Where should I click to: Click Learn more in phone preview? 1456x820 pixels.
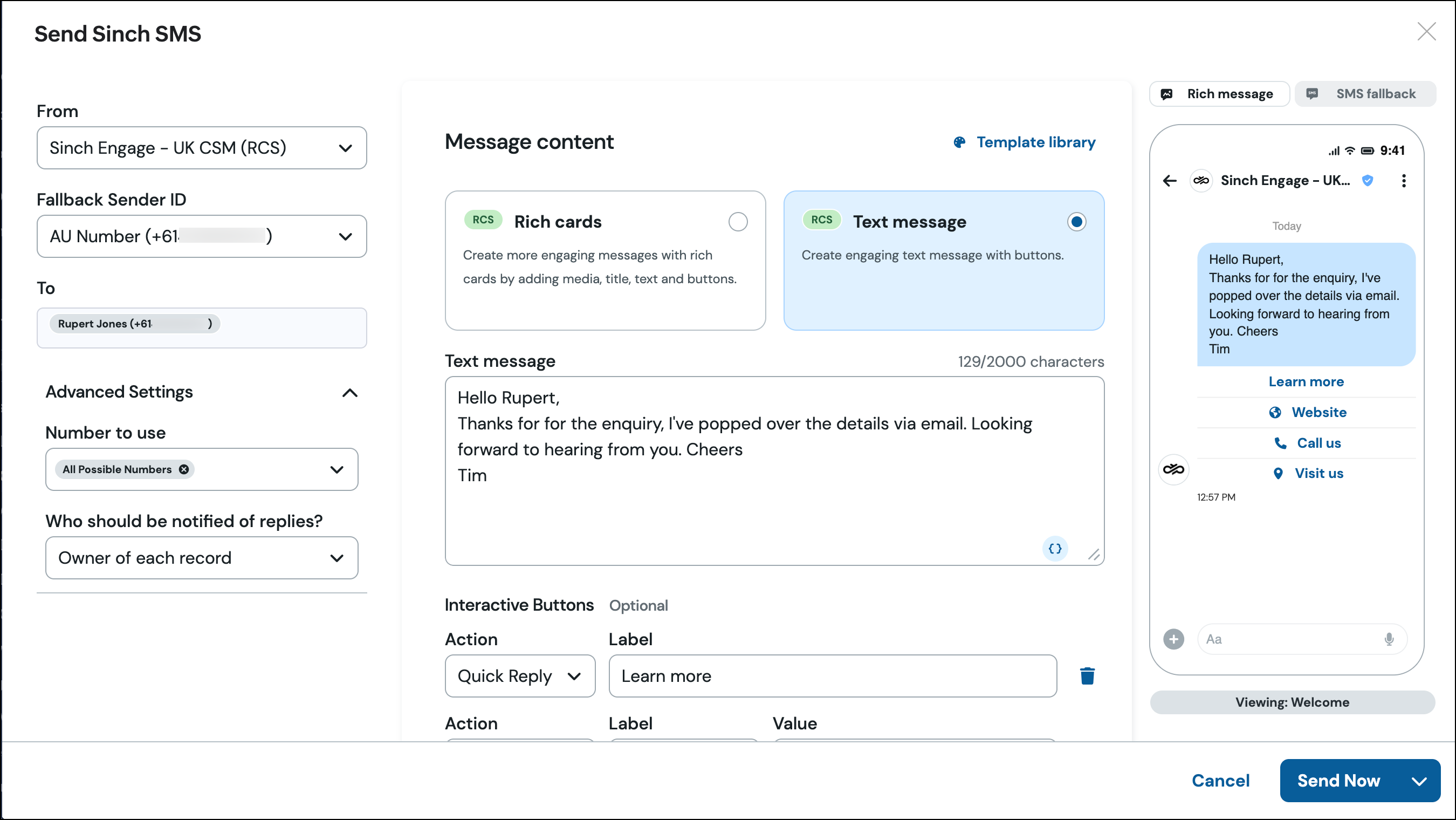[1306, 382]
